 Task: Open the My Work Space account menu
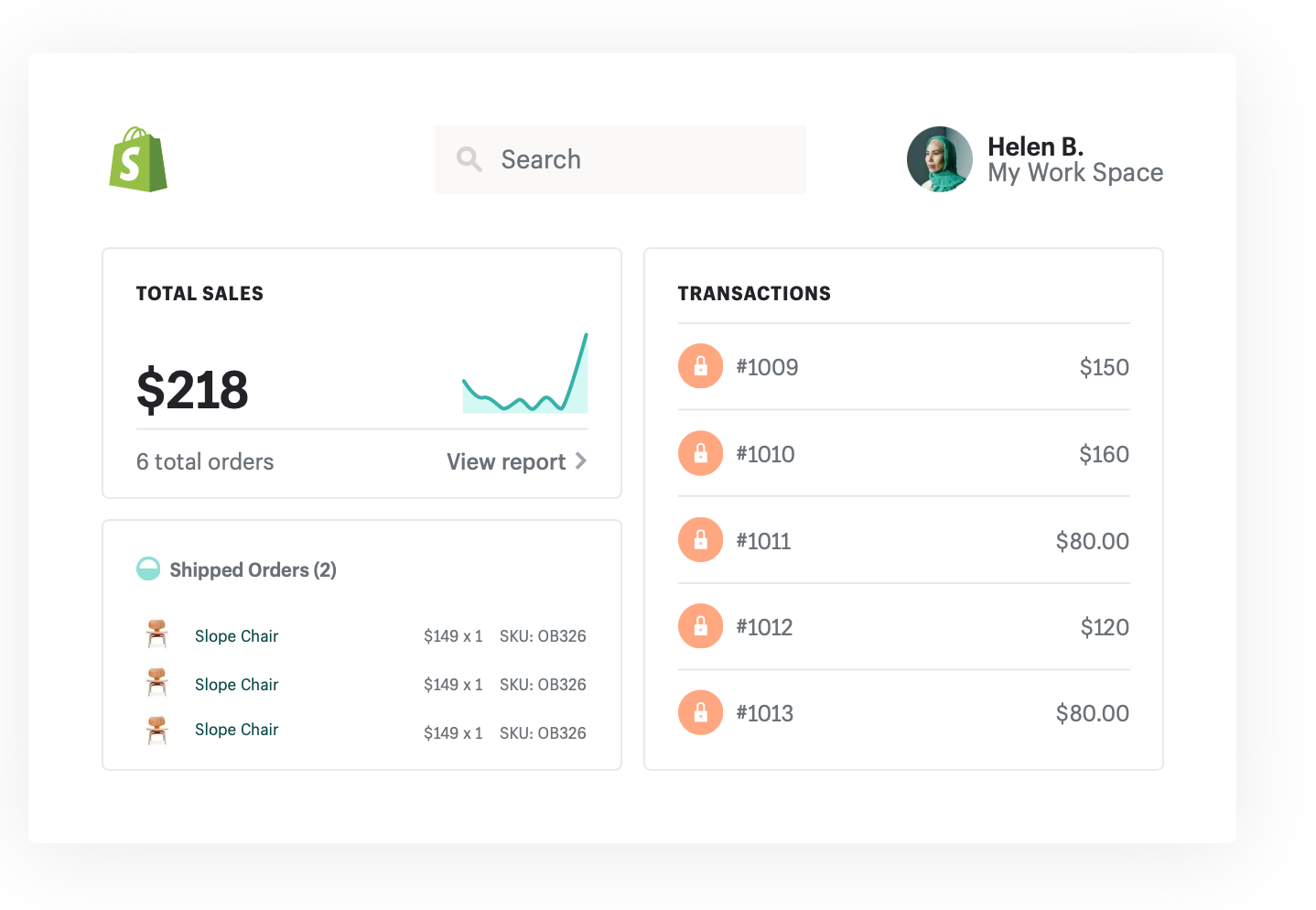click(x=1074, y=172)
